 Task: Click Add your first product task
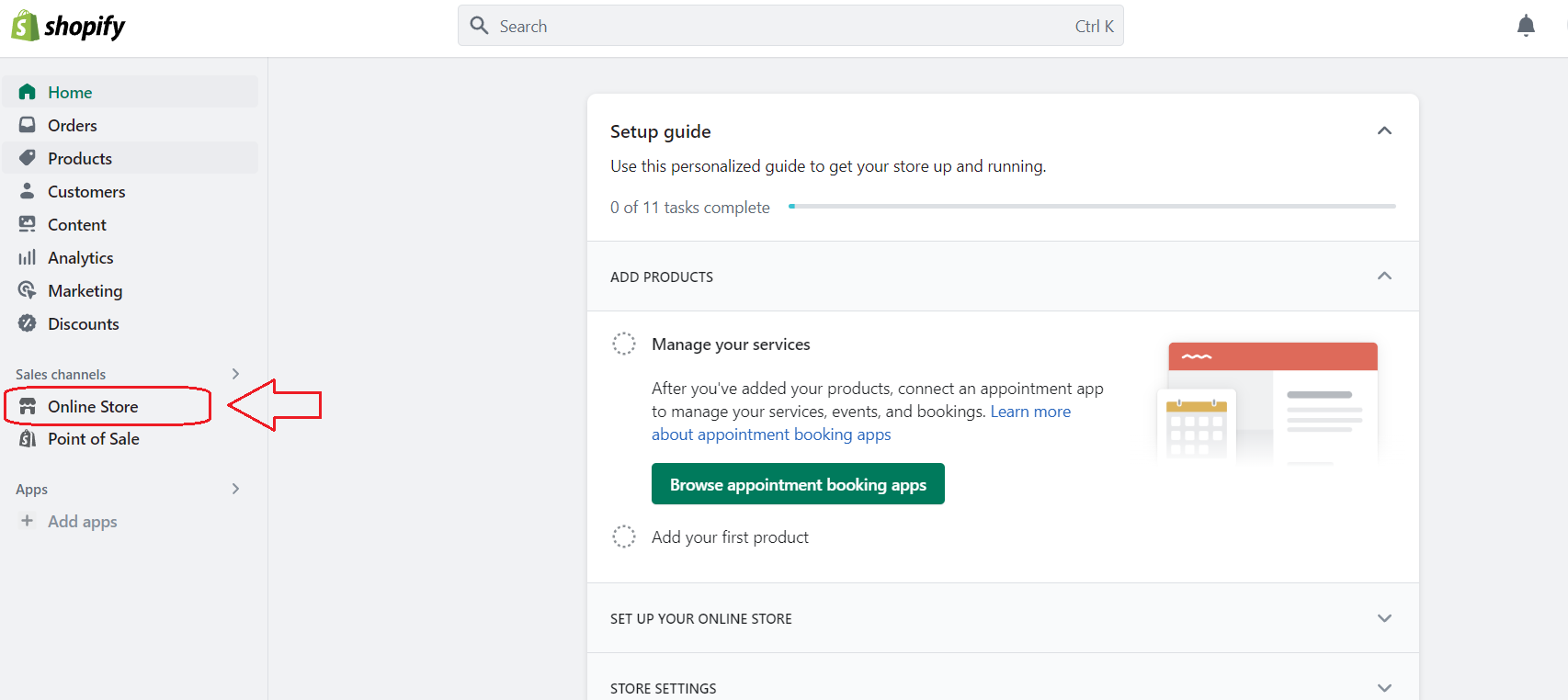tap(730, 537)
